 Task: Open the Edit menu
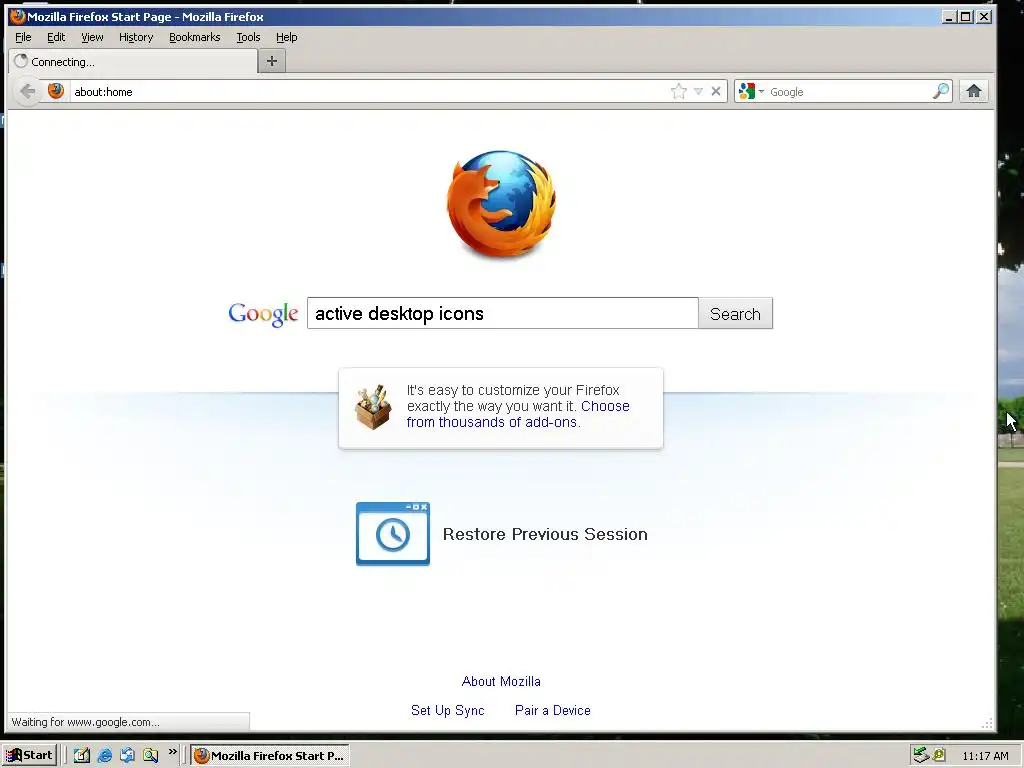pos(56,37)
